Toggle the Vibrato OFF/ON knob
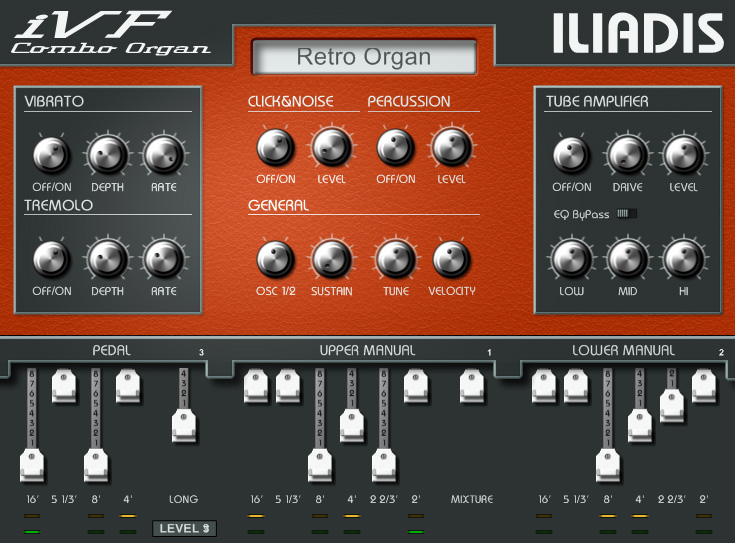 (52, 155)
